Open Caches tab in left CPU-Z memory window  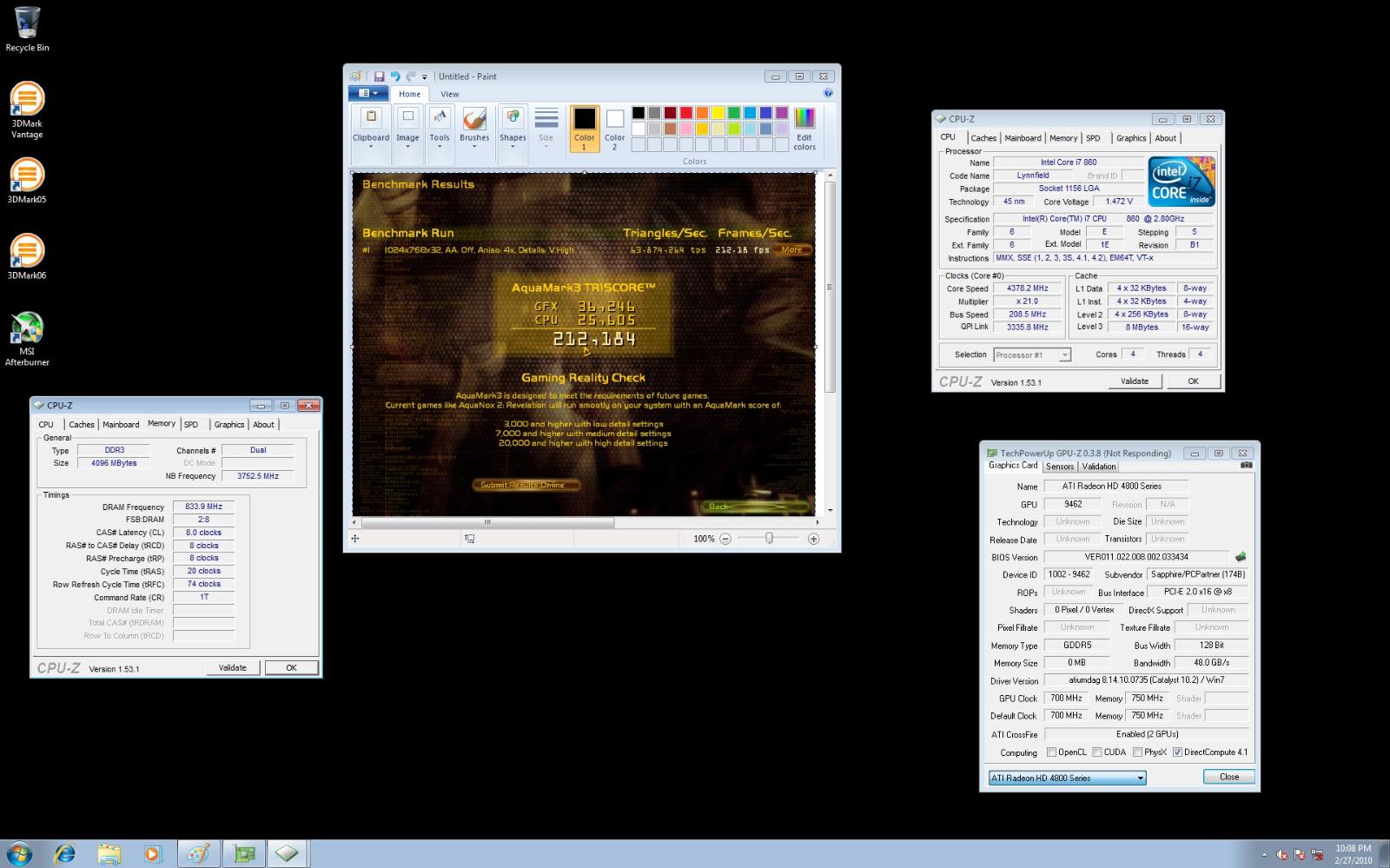click(81, 425)
